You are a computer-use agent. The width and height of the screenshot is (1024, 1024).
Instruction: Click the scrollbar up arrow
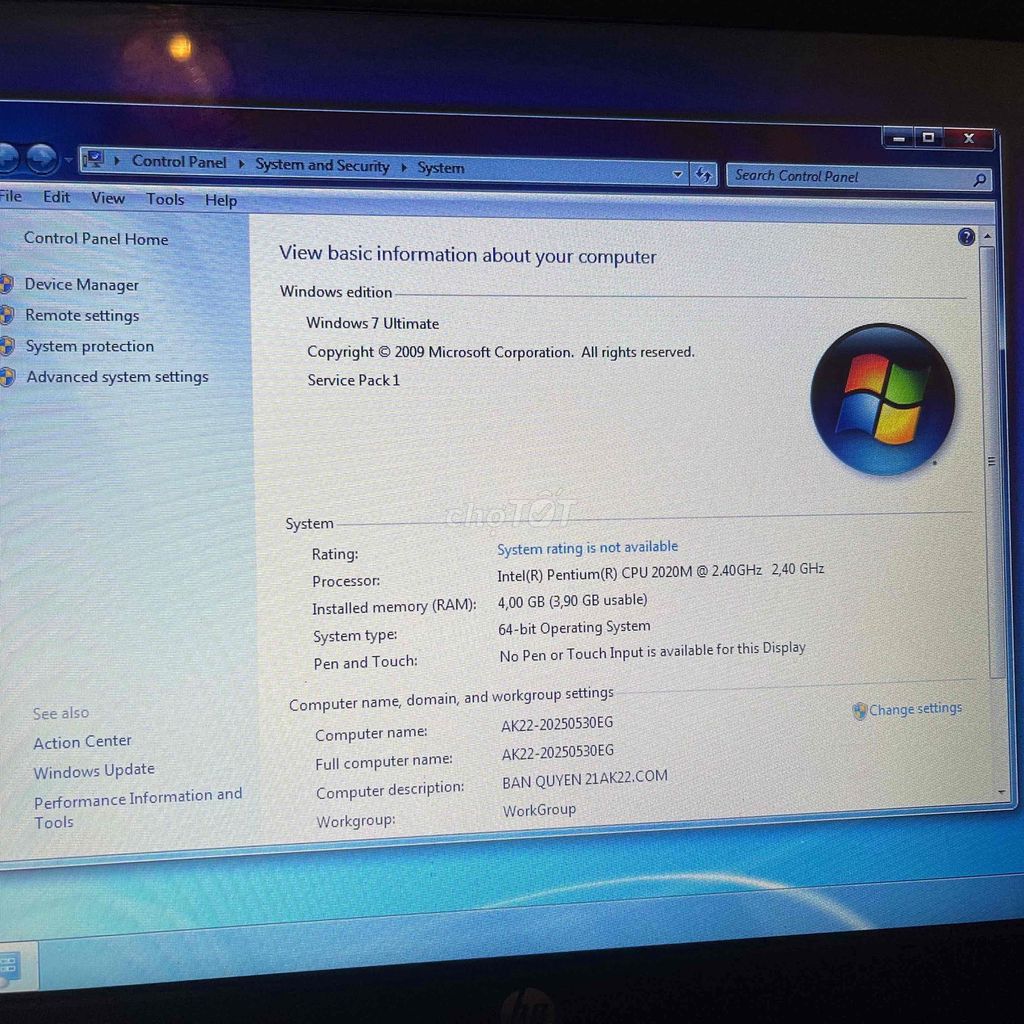tap(987, 236)
